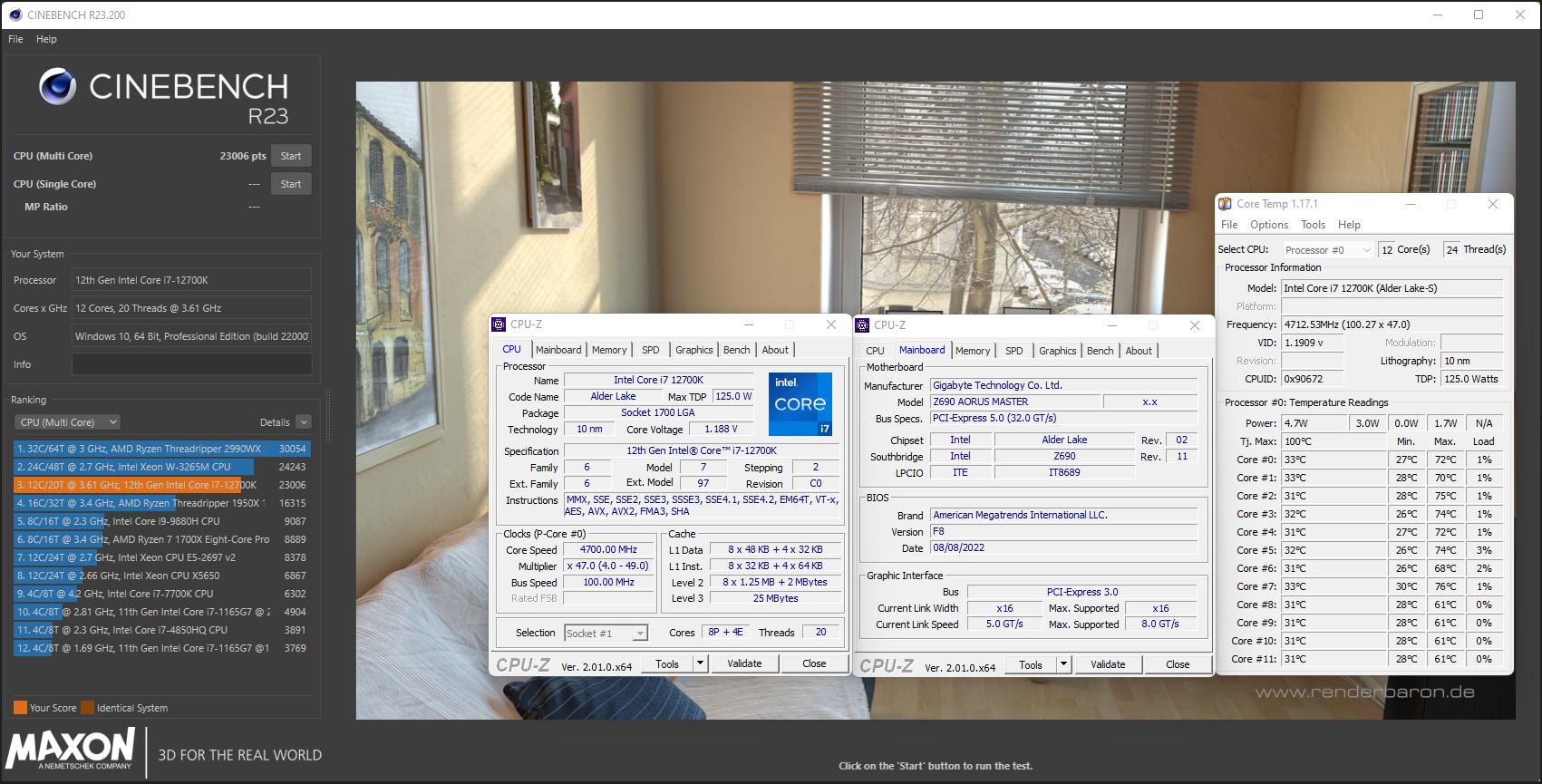Click the Core Temp Frequency value field

point(1392,324)
